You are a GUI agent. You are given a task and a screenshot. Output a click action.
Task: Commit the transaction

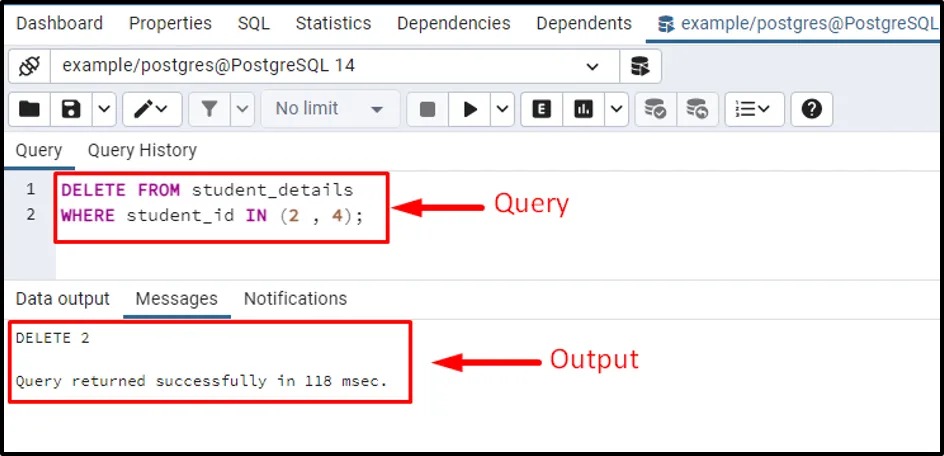(656, 109)
